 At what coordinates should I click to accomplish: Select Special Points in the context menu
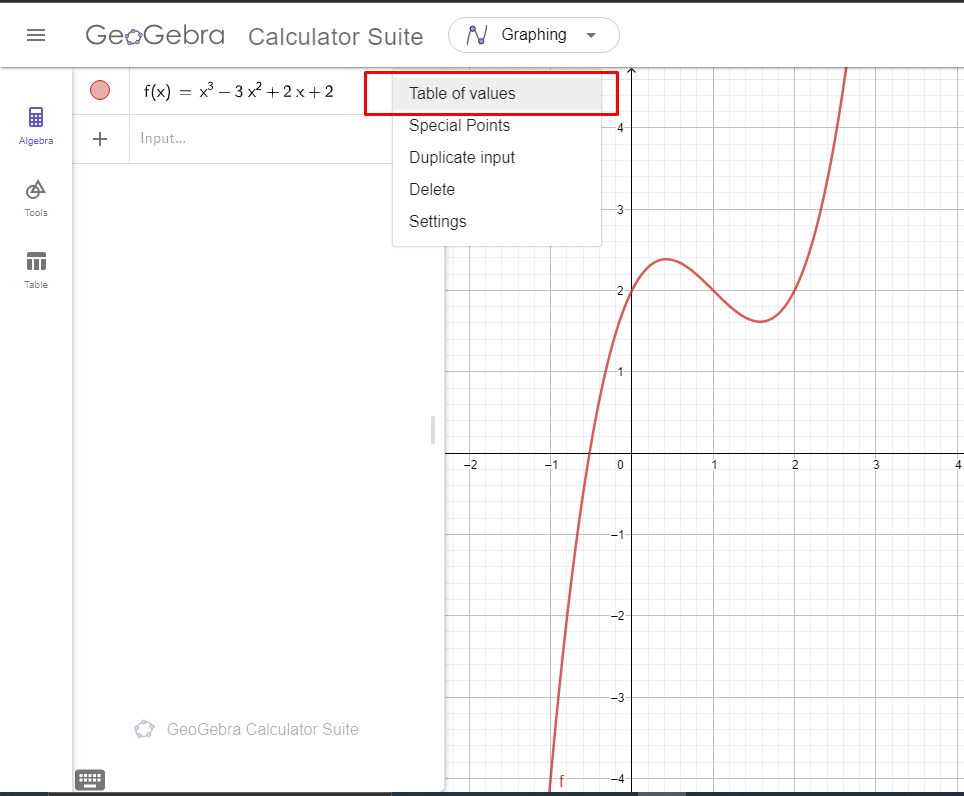[x=459, y=126]
